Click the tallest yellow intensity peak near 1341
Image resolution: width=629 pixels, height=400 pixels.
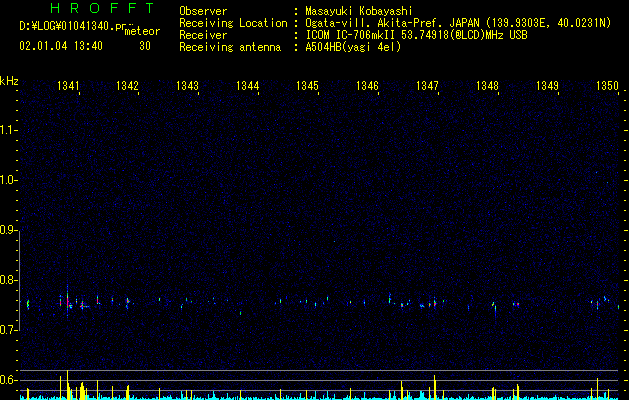click(x=67, y=384)
